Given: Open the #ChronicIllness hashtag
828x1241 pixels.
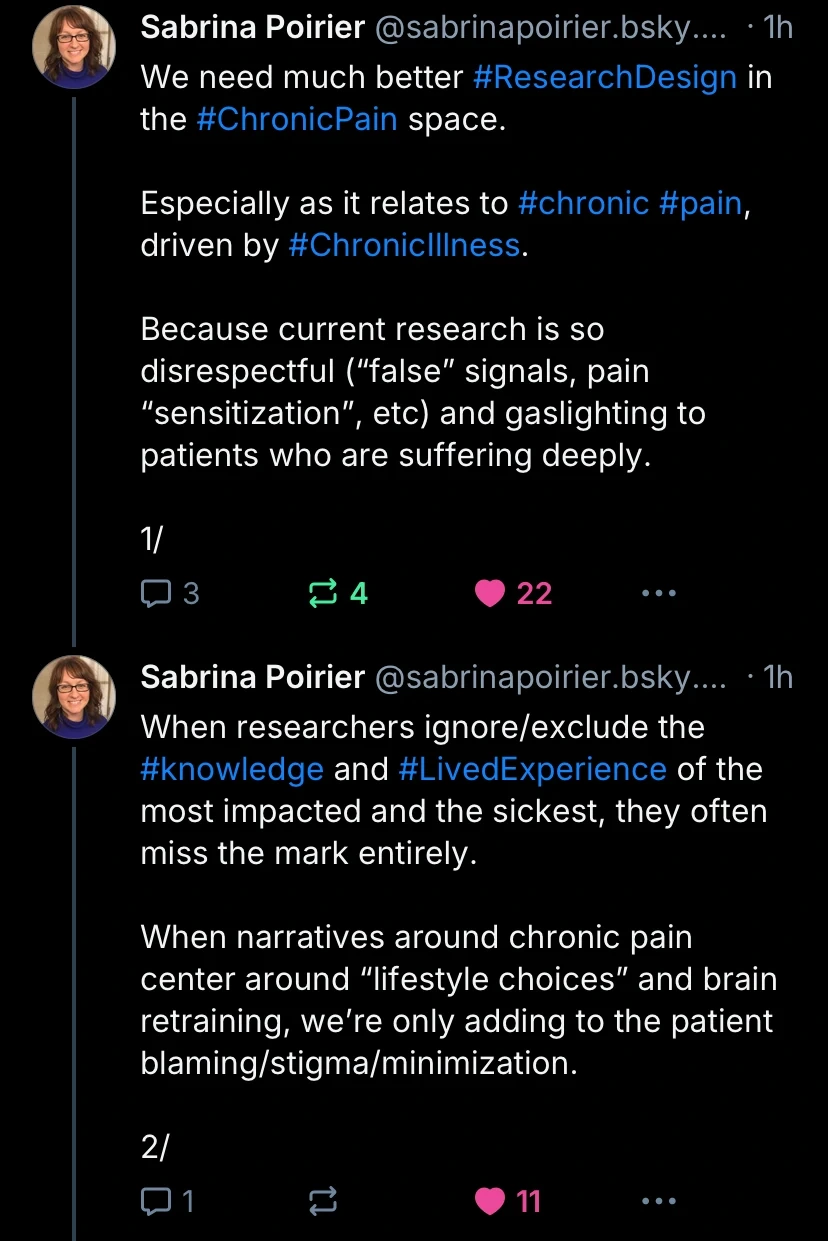Looking at the screenshot, I should pos(404,245).
